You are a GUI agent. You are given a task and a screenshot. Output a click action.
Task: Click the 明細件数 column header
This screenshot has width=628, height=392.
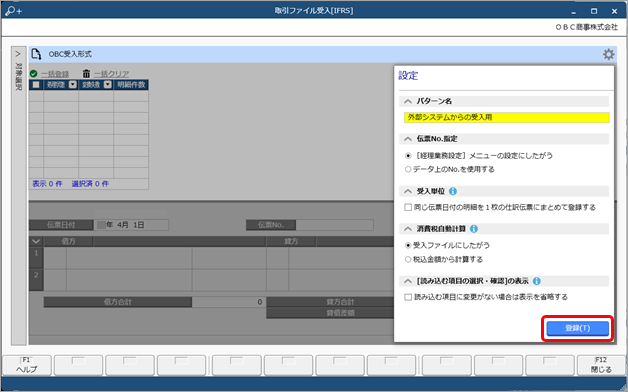pyautogui.click(x=131, y=84)
